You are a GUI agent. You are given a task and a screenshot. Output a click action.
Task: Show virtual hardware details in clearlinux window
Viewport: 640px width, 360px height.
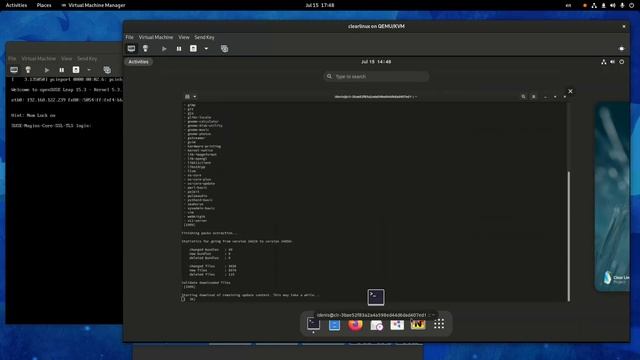coord(145,49)
